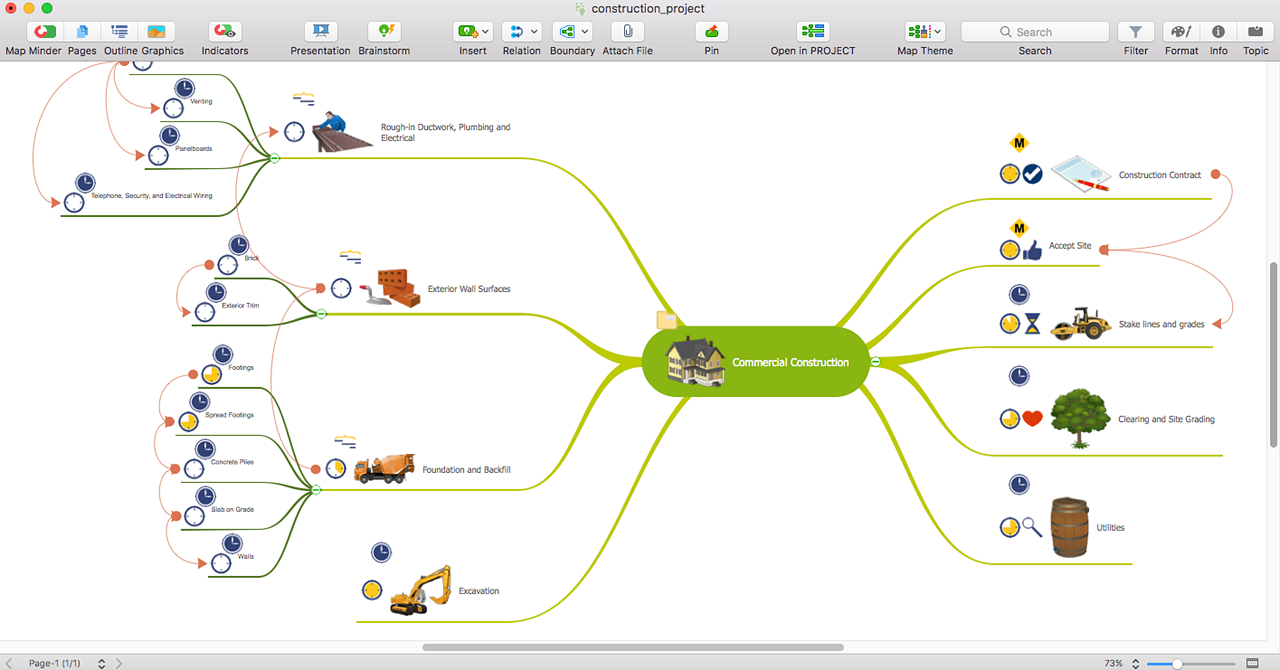Click the hourglass icon on Stake lines and grades
Screen dimensions: 1280x670
coord(1032,324)
